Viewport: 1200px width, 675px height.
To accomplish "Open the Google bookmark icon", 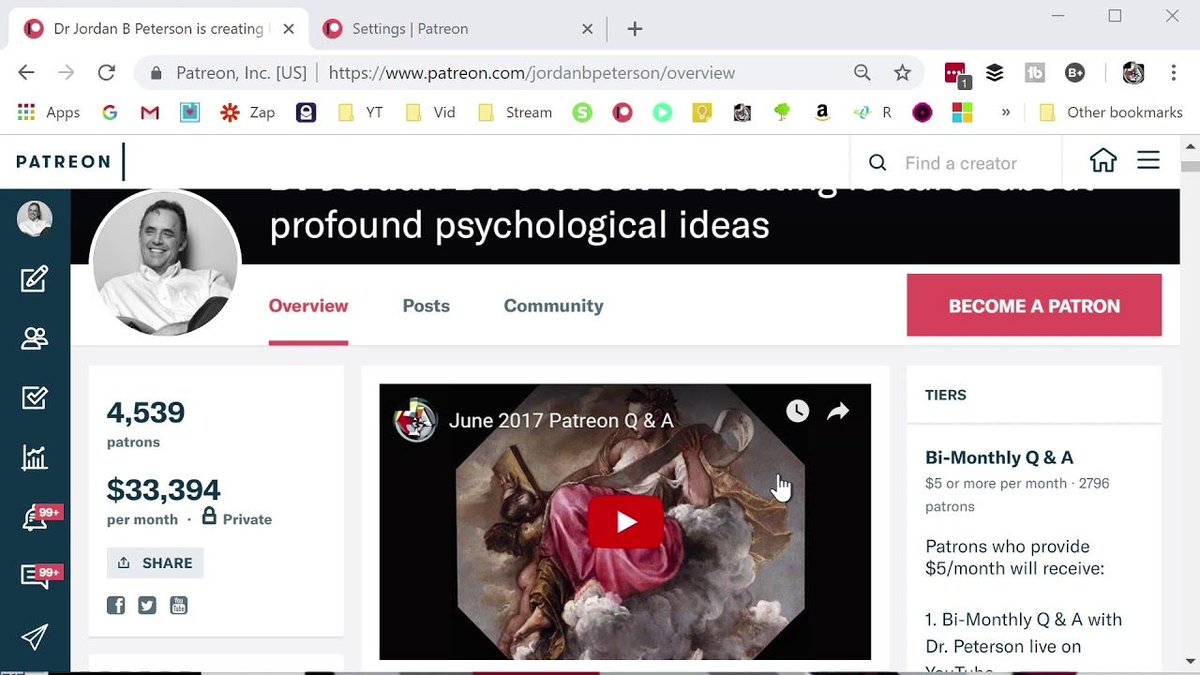I will (x=110, y=112).
